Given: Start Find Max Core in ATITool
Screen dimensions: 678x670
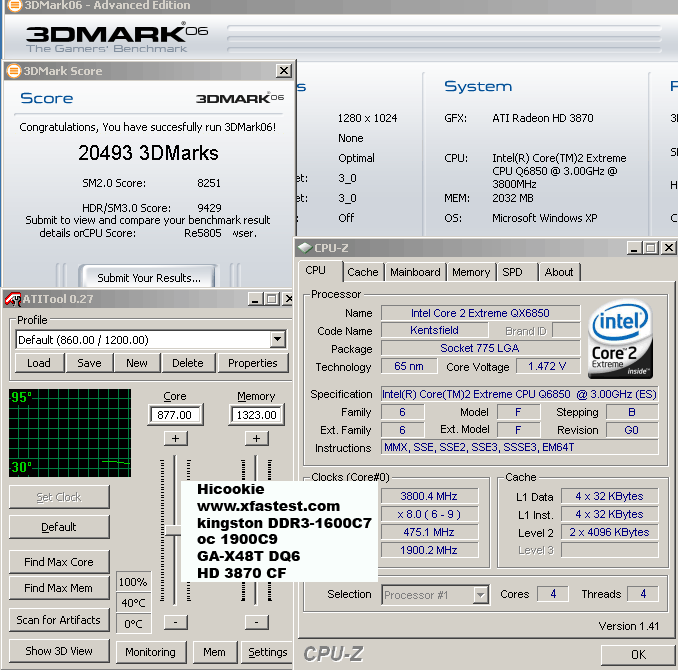Looking at the screenshot, I should point(59,561).
